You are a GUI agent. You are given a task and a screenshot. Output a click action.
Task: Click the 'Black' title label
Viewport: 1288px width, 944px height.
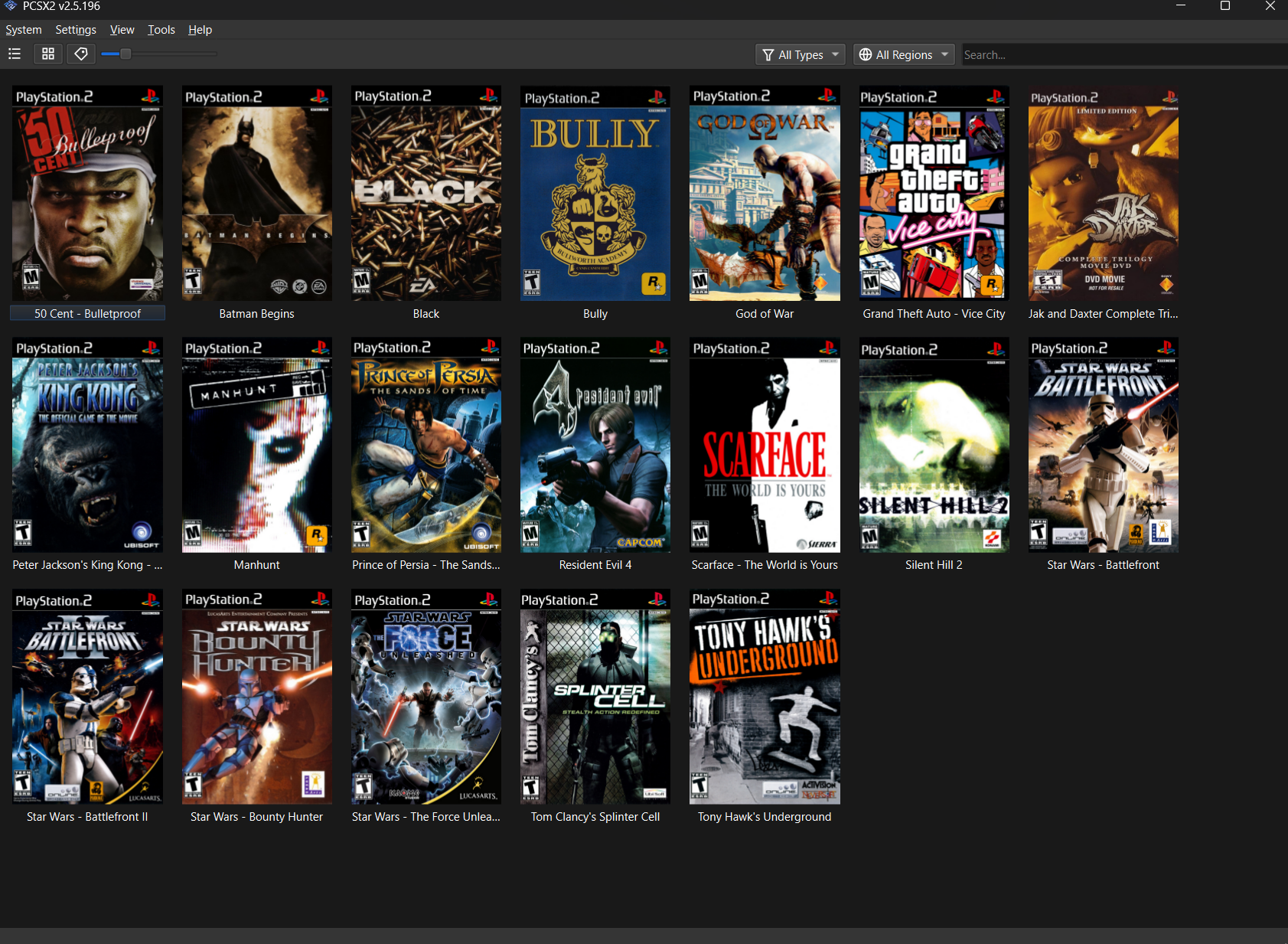pos(426,314)
